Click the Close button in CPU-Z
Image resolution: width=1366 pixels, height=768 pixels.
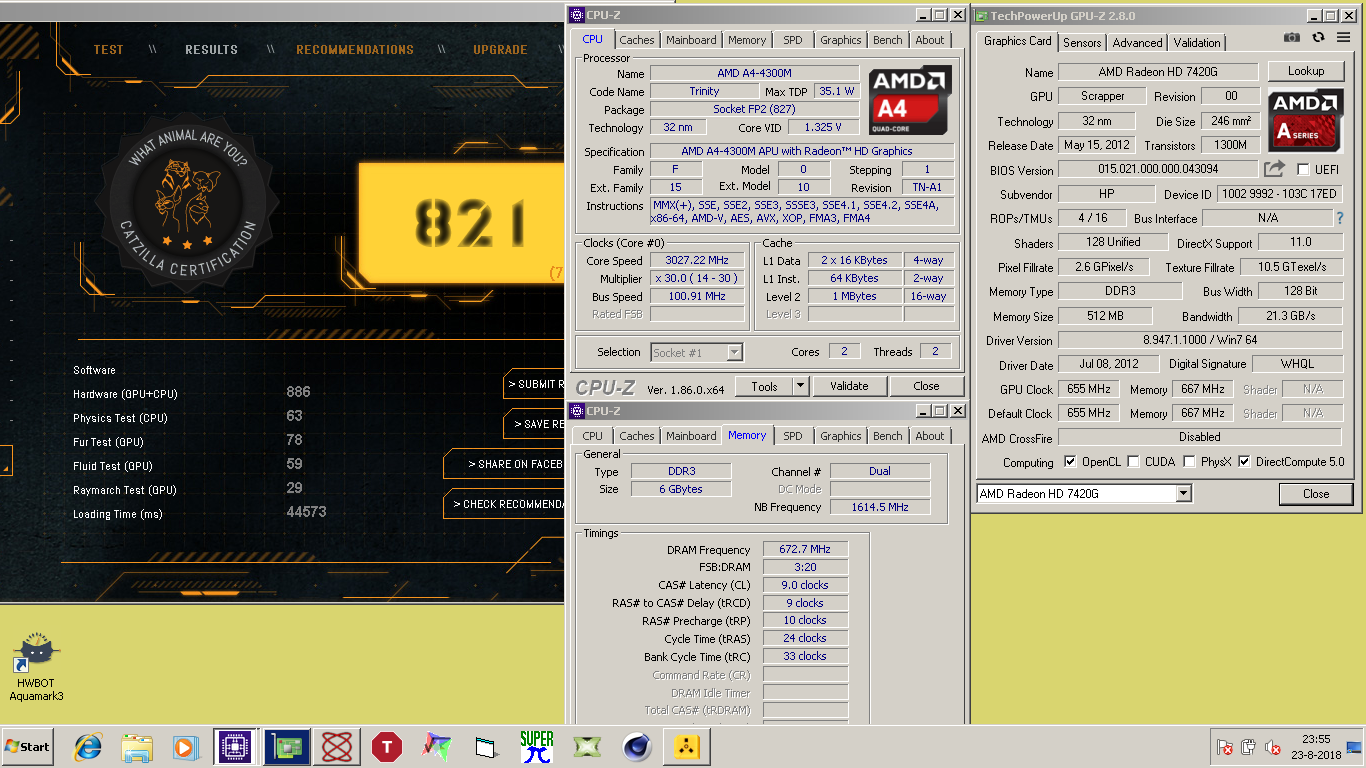point(926,386)
